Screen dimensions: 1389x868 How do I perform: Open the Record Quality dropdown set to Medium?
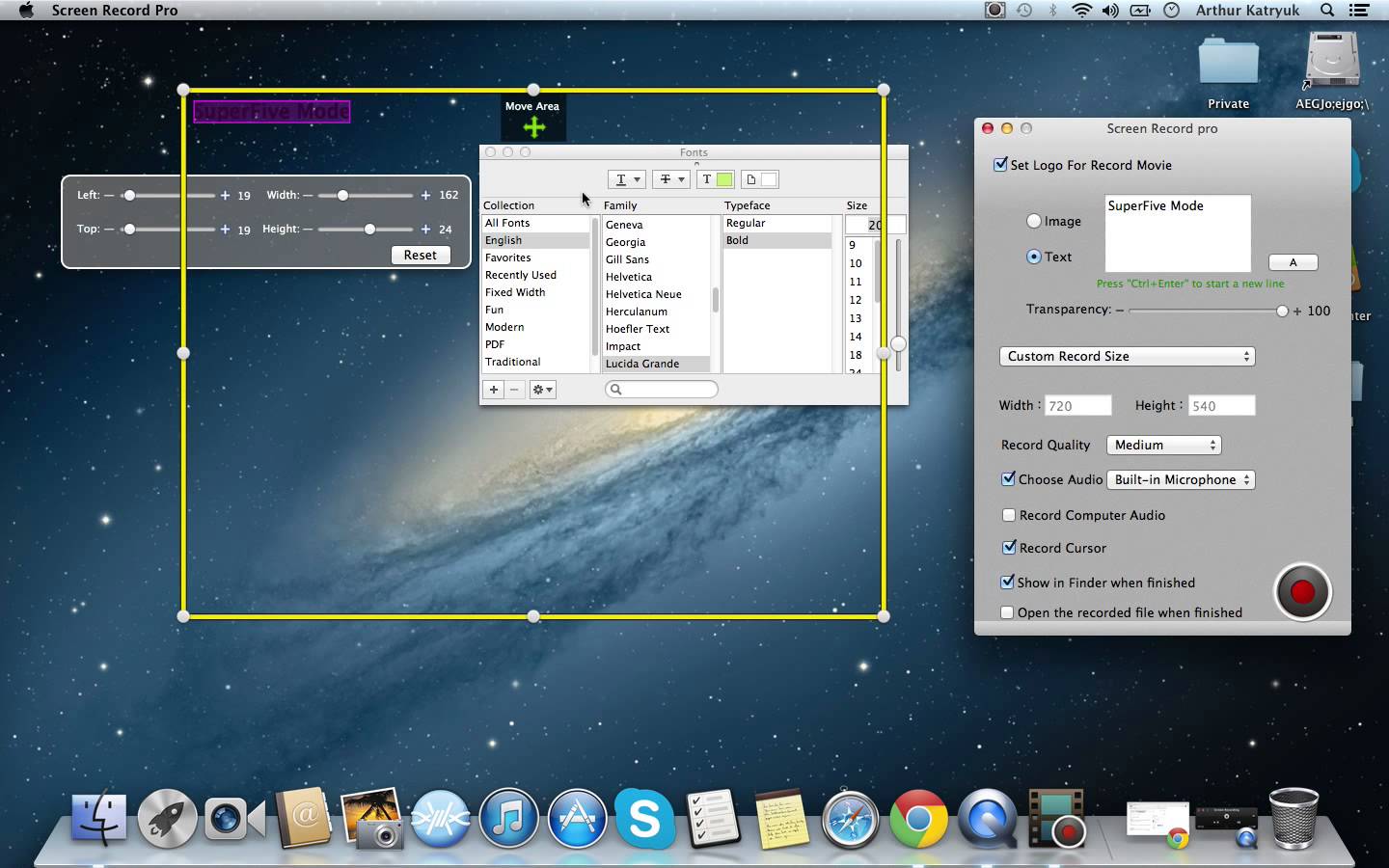pyautogui.click(x=1163, y=445)
